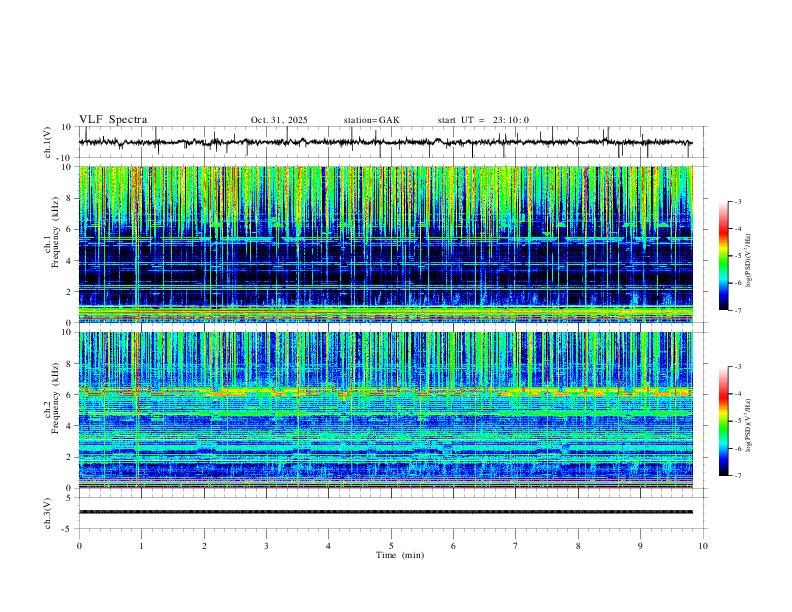Screen dimensions: 792x612
Task: Click the 8 kHz tick on ch.1 frequency axis
Action: (x=69, y=198)
